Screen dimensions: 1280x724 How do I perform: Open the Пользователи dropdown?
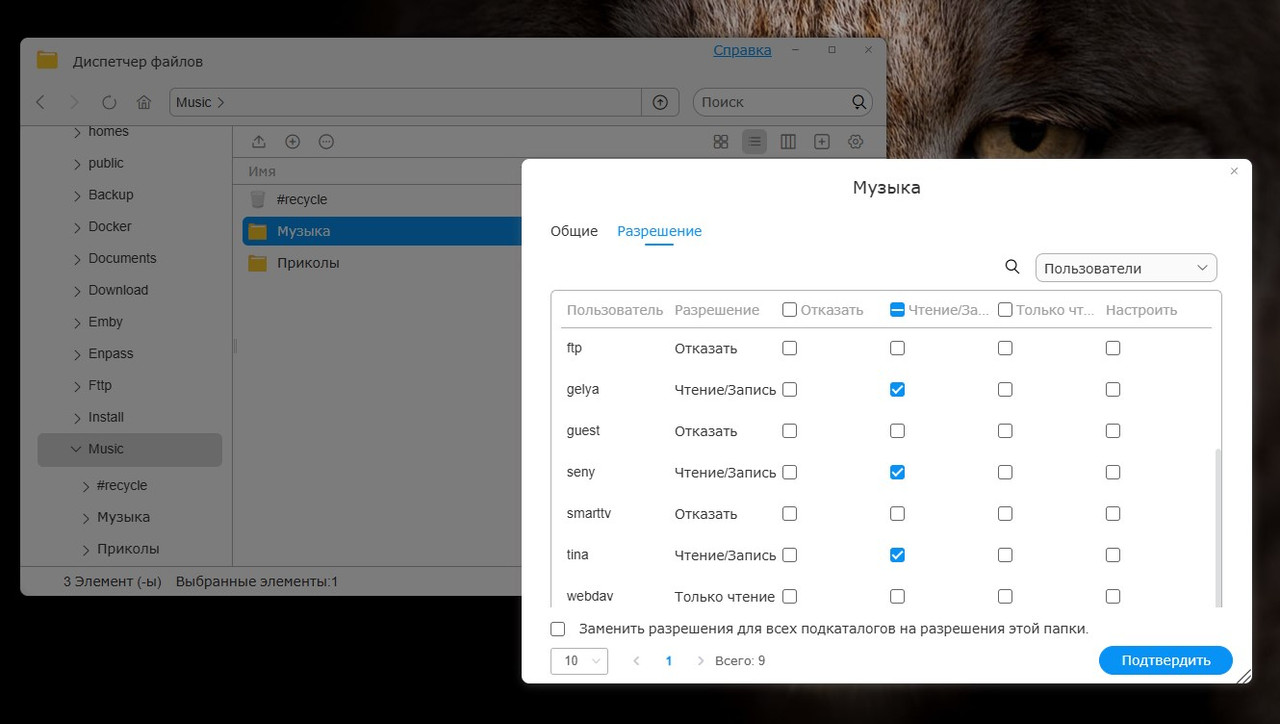point(1126,268)
